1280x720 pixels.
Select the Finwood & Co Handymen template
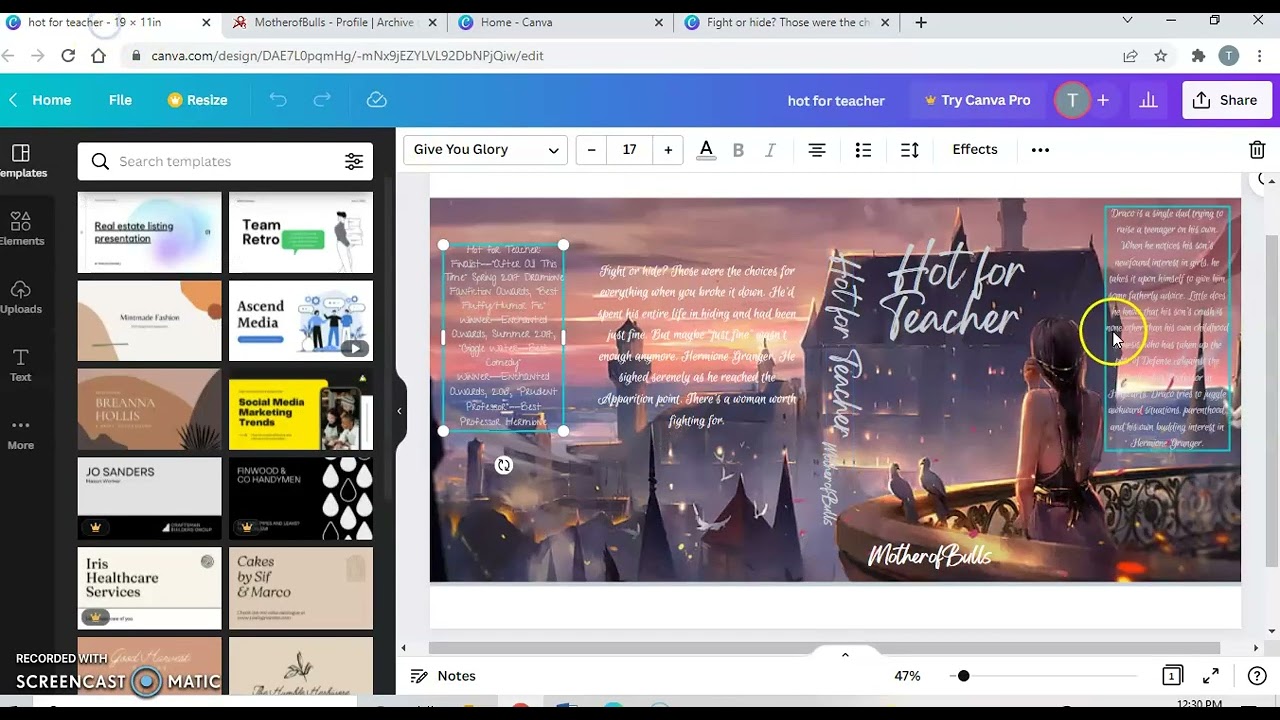tap(301, 498)
